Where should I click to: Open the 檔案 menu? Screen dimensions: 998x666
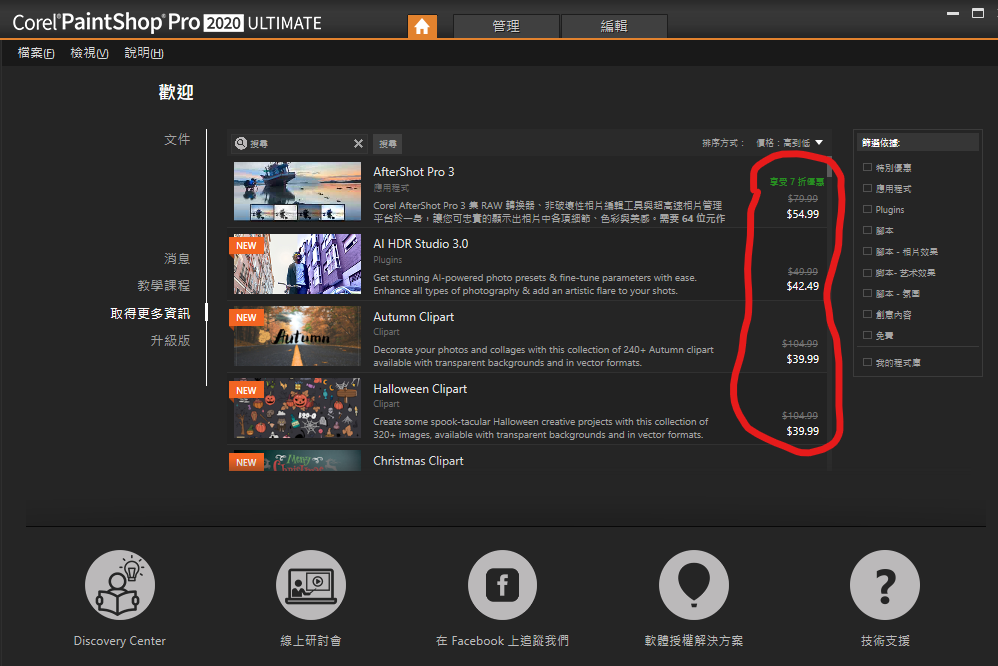coord(36,53)
